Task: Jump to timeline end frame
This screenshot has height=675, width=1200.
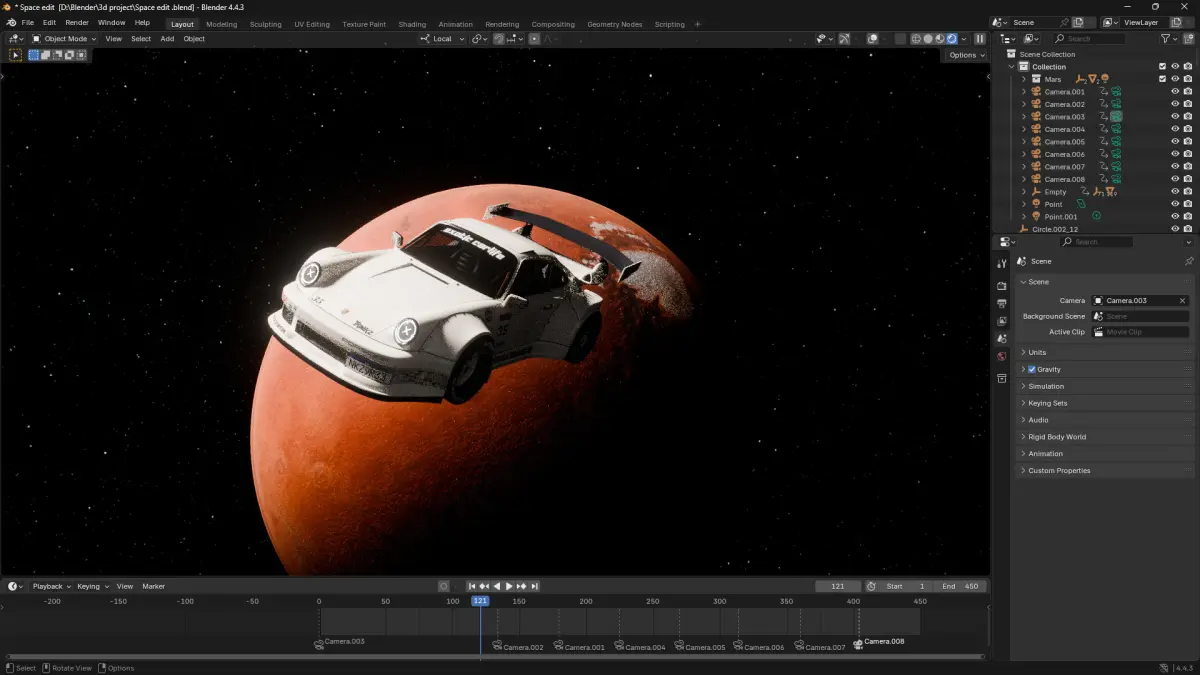Action: coord(535,586)
